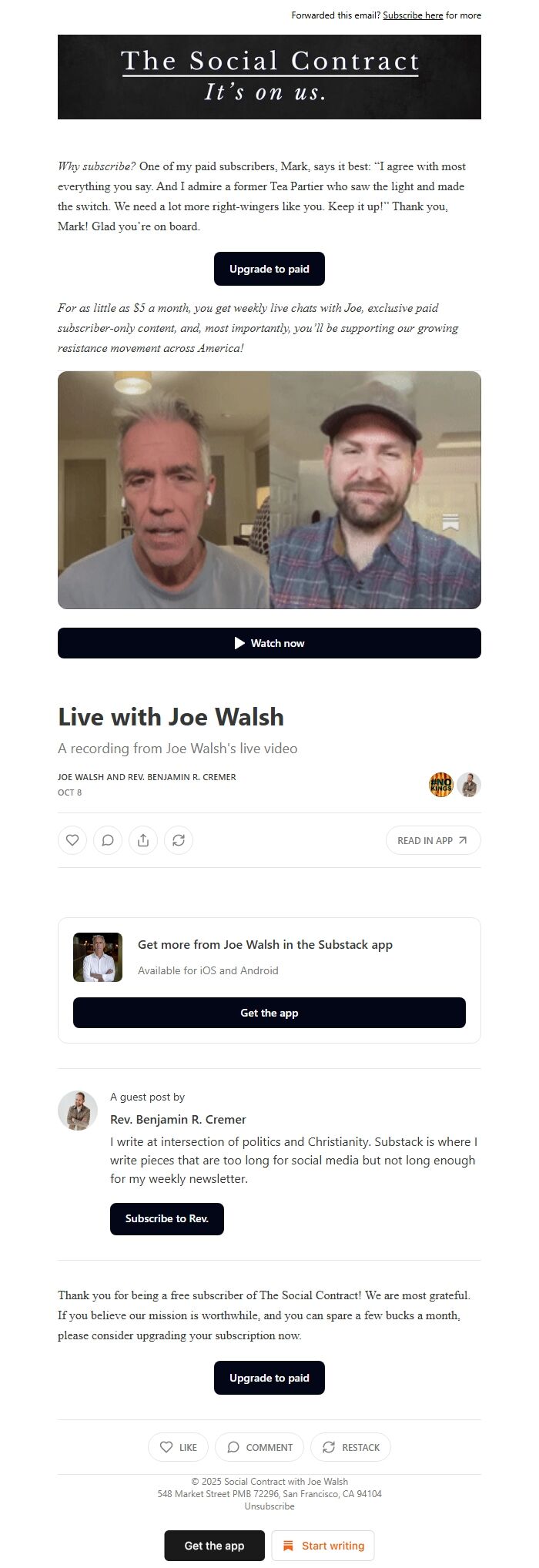This screenshot has height=1568, width=539.
Task: Click the Subscribe here link at the top
Action: coord(413,15)
